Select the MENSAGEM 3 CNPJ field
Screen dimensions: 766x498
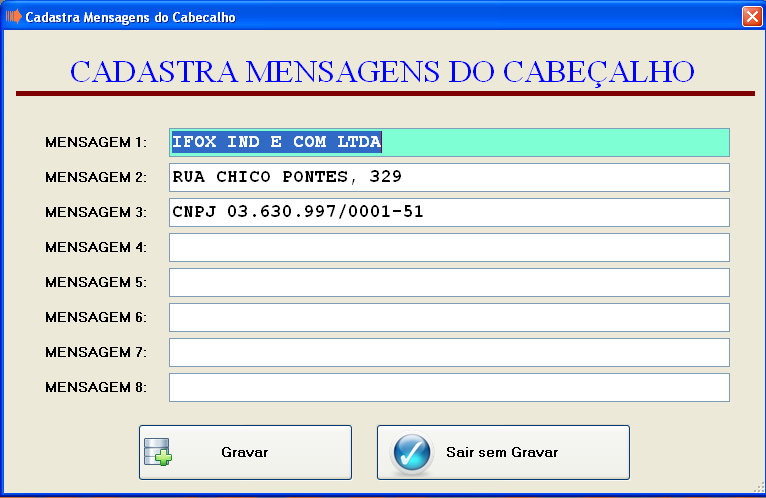pos(449,213)
